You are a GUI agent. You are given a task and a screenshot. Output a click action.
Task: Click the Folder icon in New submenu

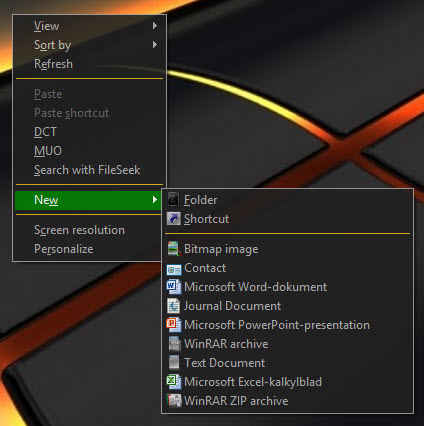pos(174,200)
